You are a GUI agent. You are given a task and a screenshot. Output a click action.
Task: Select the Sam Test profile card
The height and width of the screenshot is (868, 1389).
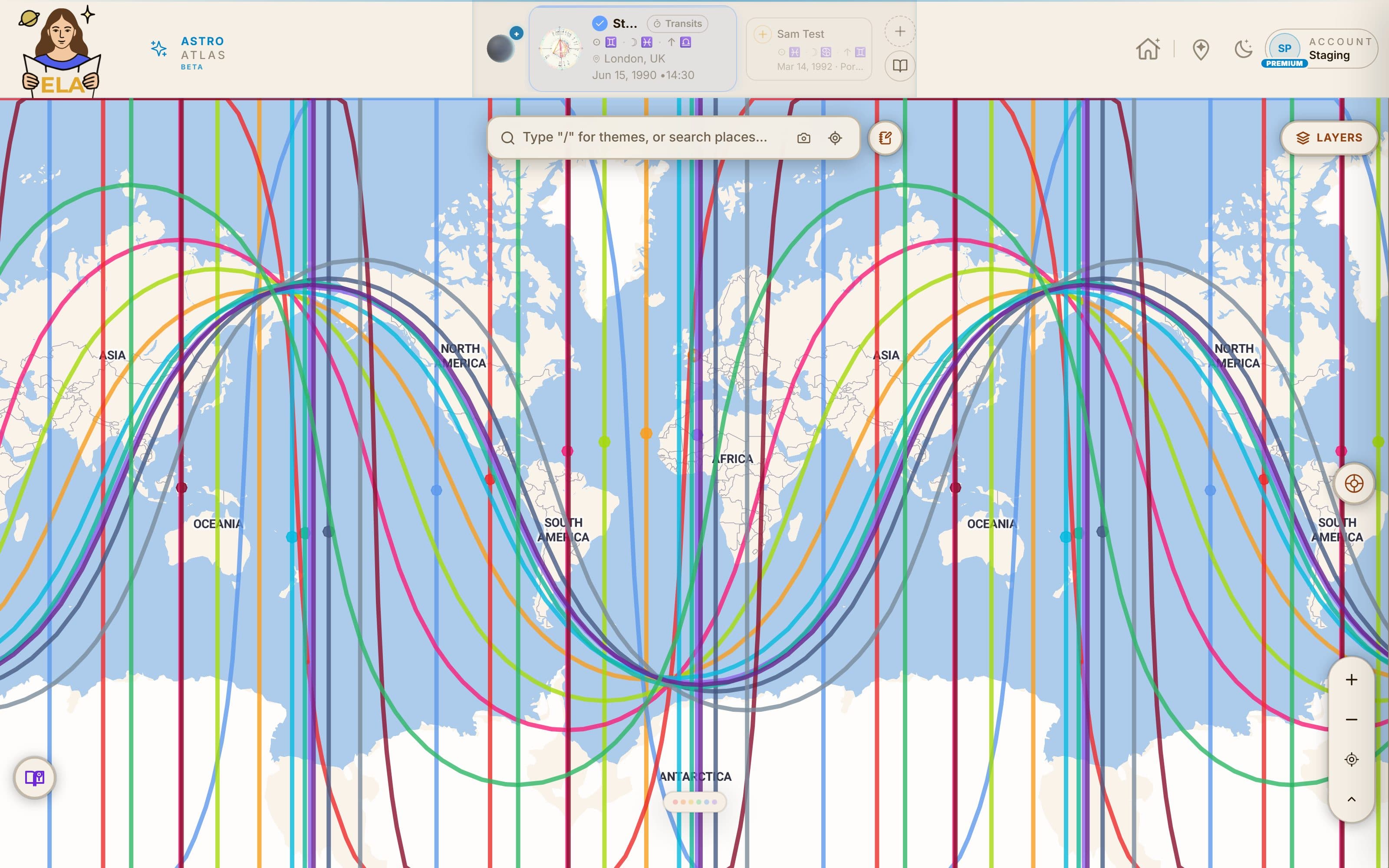click(809, 49)
